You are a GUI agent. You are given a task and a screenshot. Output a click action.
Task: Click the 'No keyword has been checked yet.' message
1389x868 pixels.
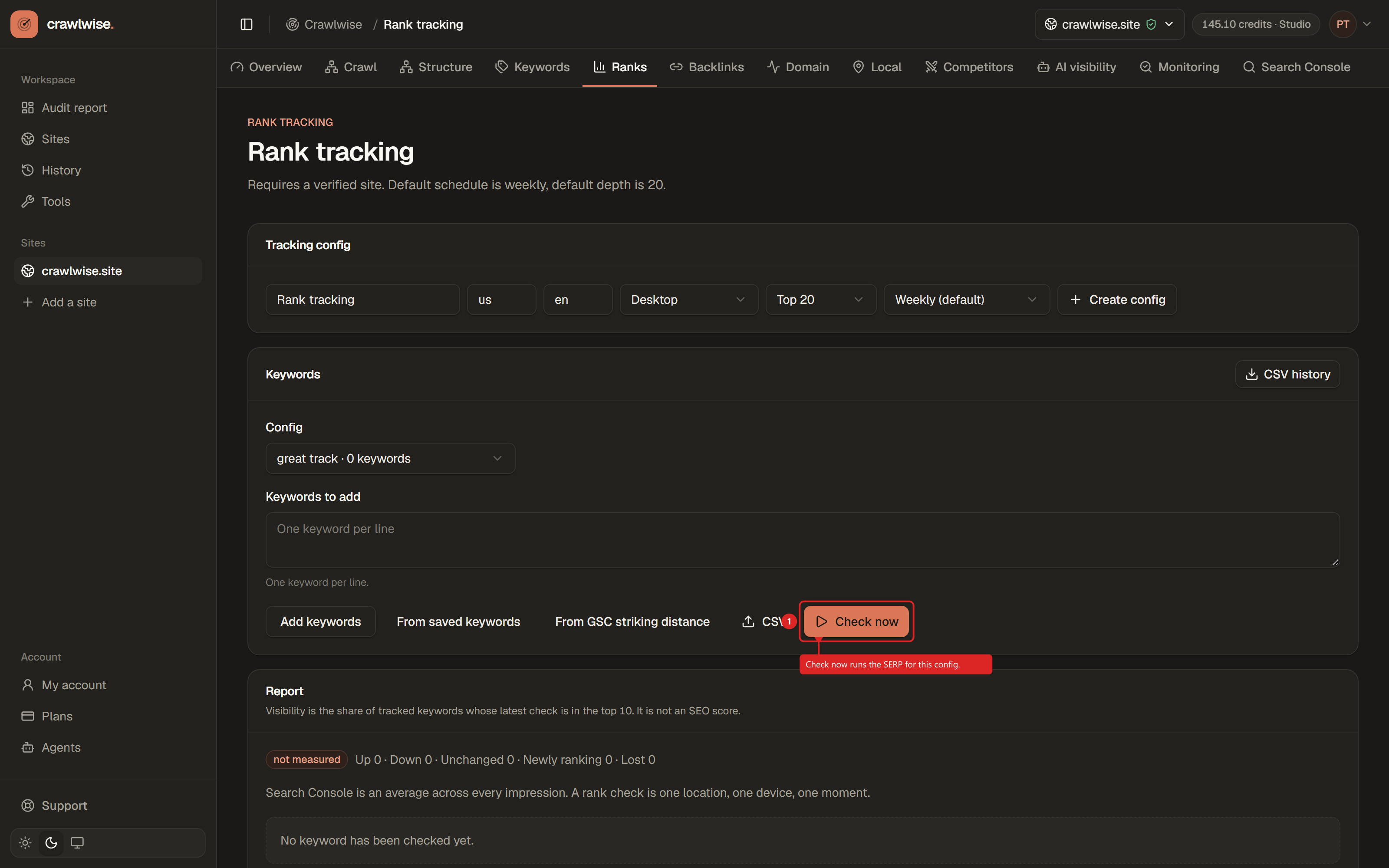[x=377, y=841]
